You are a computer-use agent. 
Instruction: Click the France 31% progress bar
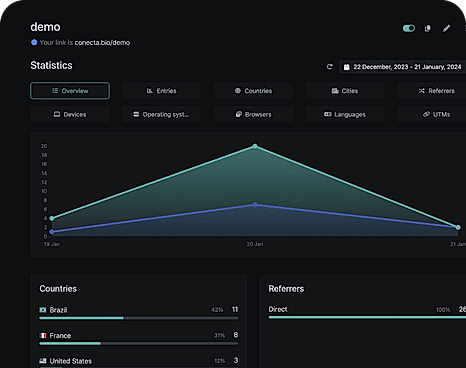[x=139, y=343]
